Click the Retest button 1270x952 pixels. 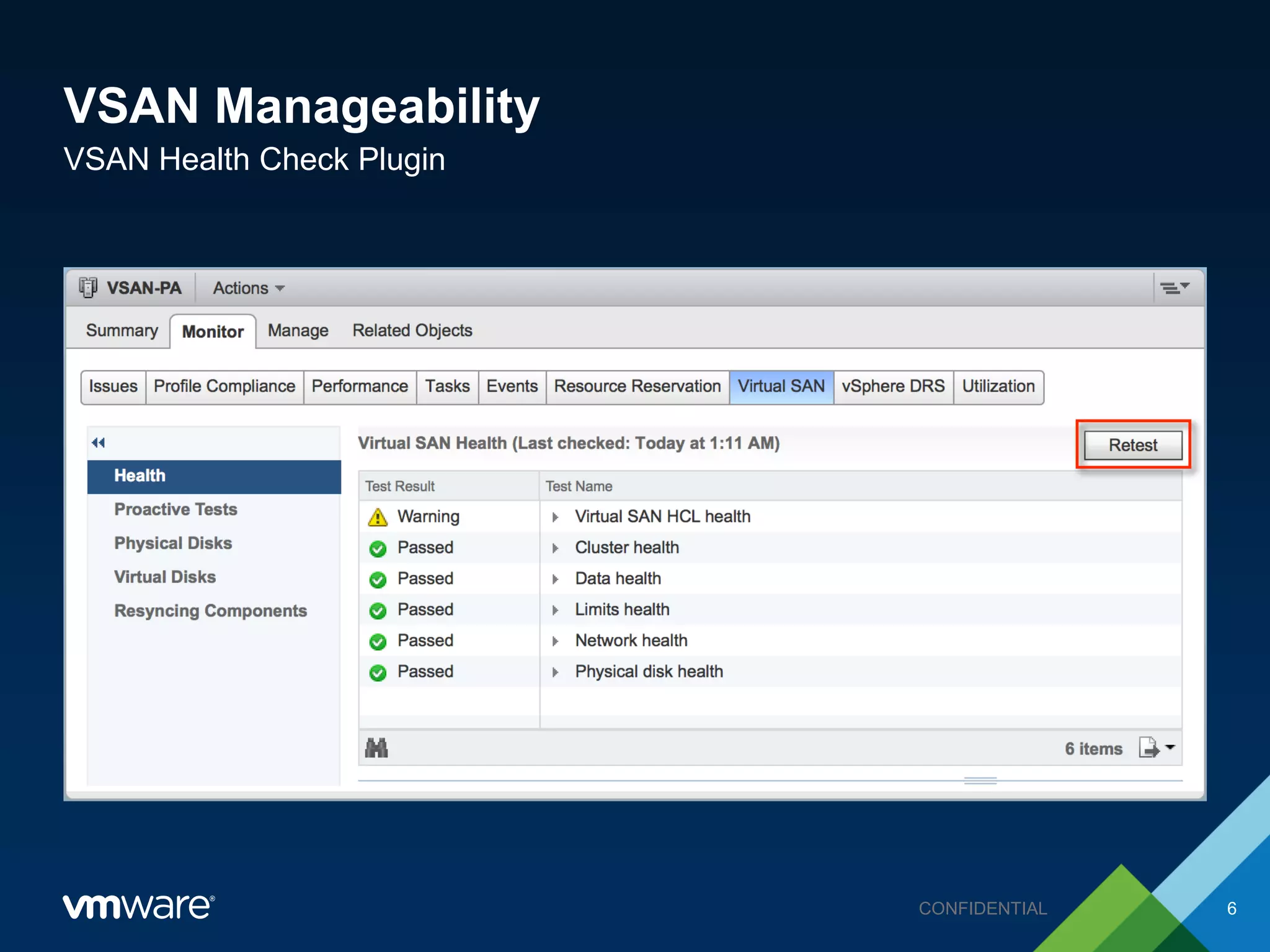point(1133,445)
